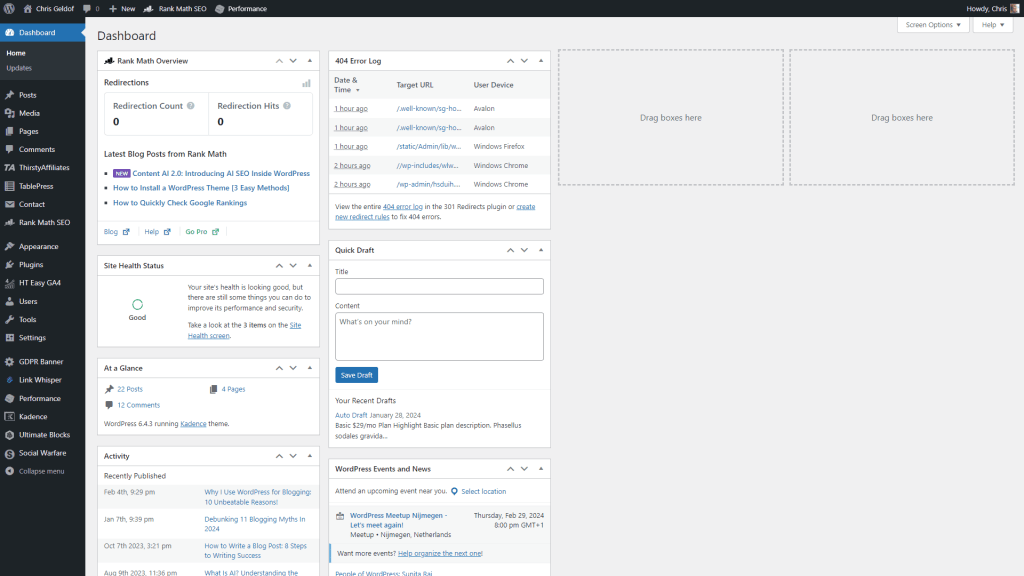The image size is (1024, 576).
Task: Click the Quick Draft Content textarea
Action: click(x=440, y=336)
